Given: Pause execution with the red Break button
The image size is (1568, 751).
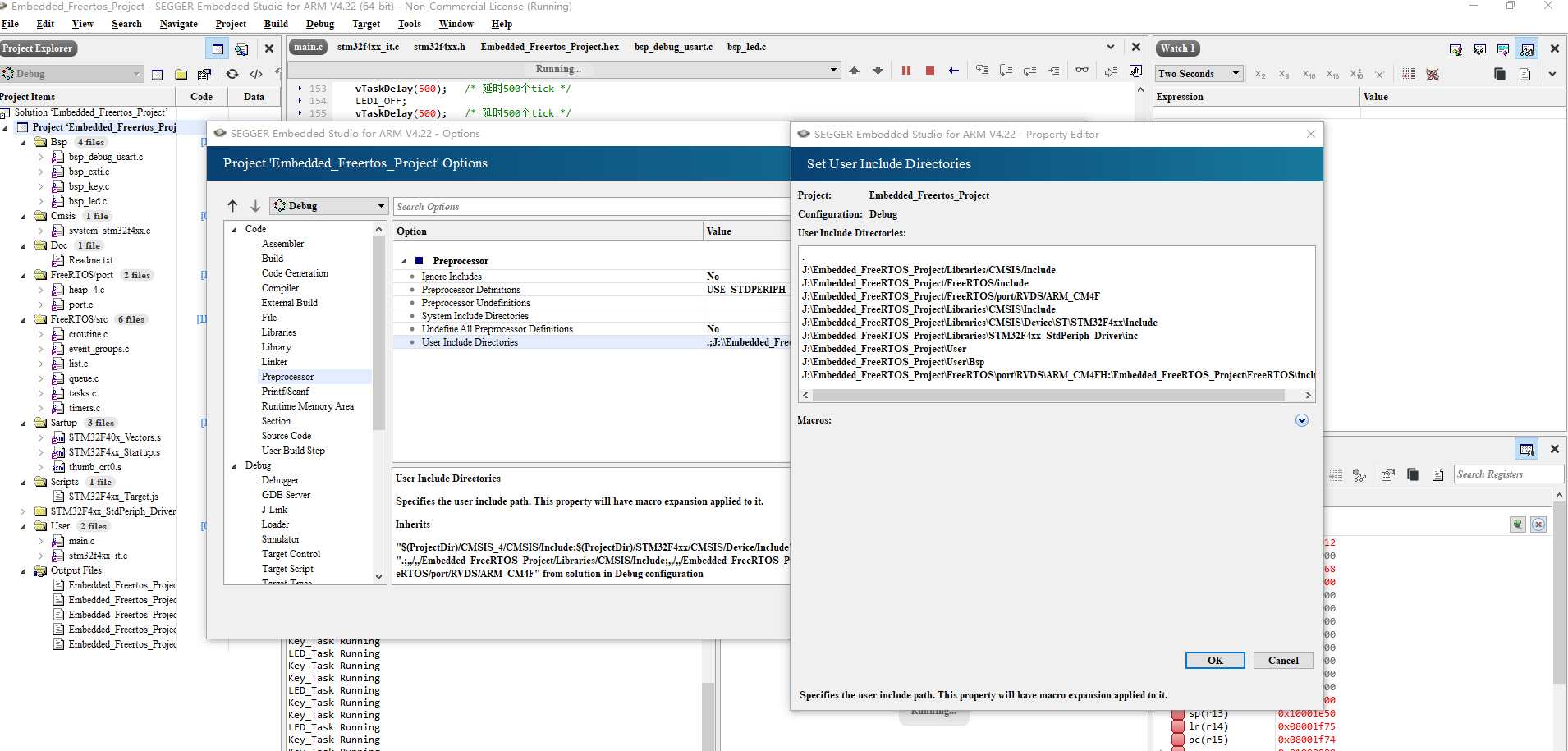Looking at the screenshot, I should 905,71.
